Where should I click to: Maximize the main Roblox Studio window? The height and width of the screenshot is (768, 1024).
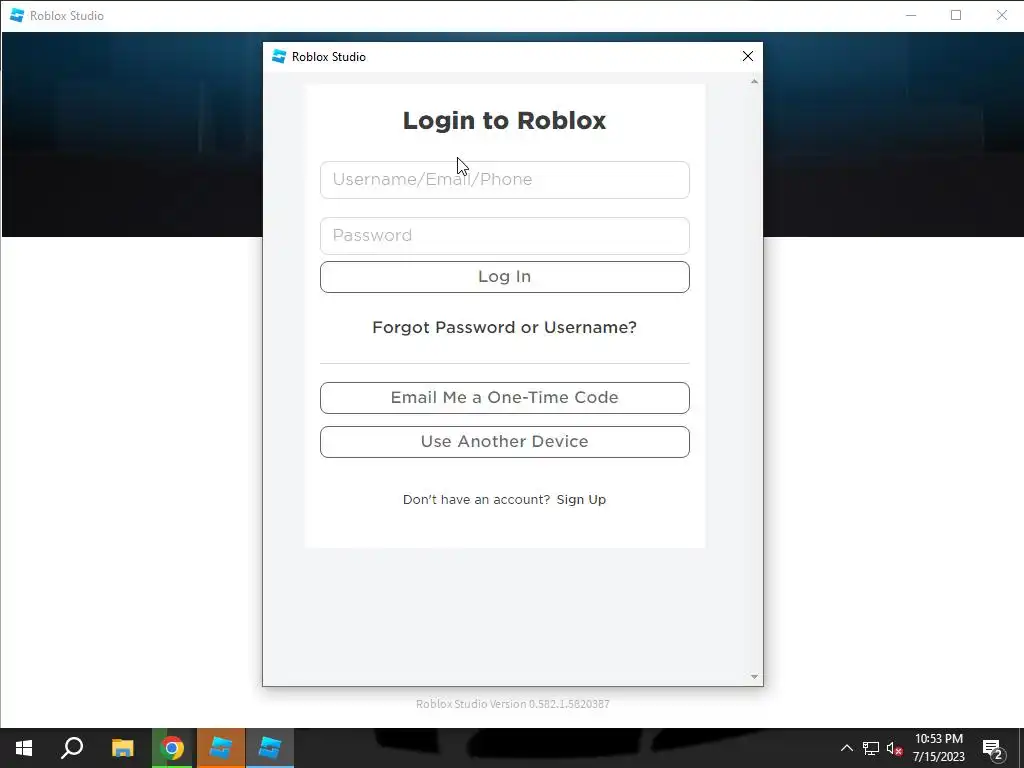(956, 15)
